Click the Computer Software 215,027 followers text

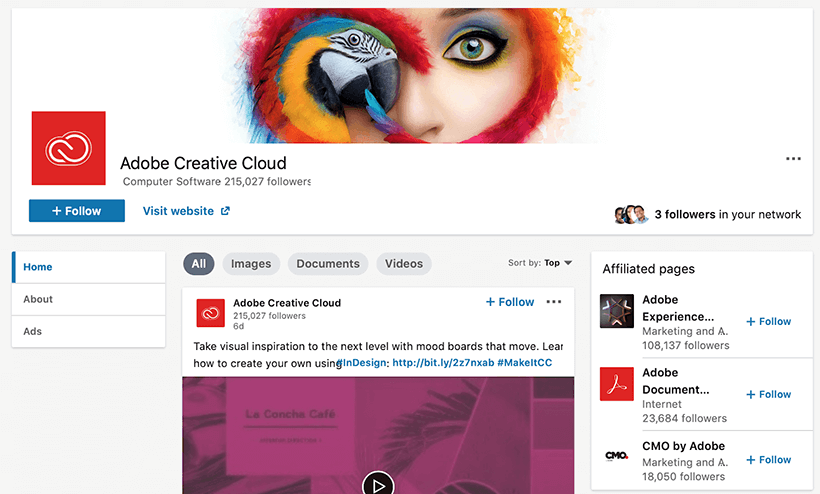click(x=217, y=181)
